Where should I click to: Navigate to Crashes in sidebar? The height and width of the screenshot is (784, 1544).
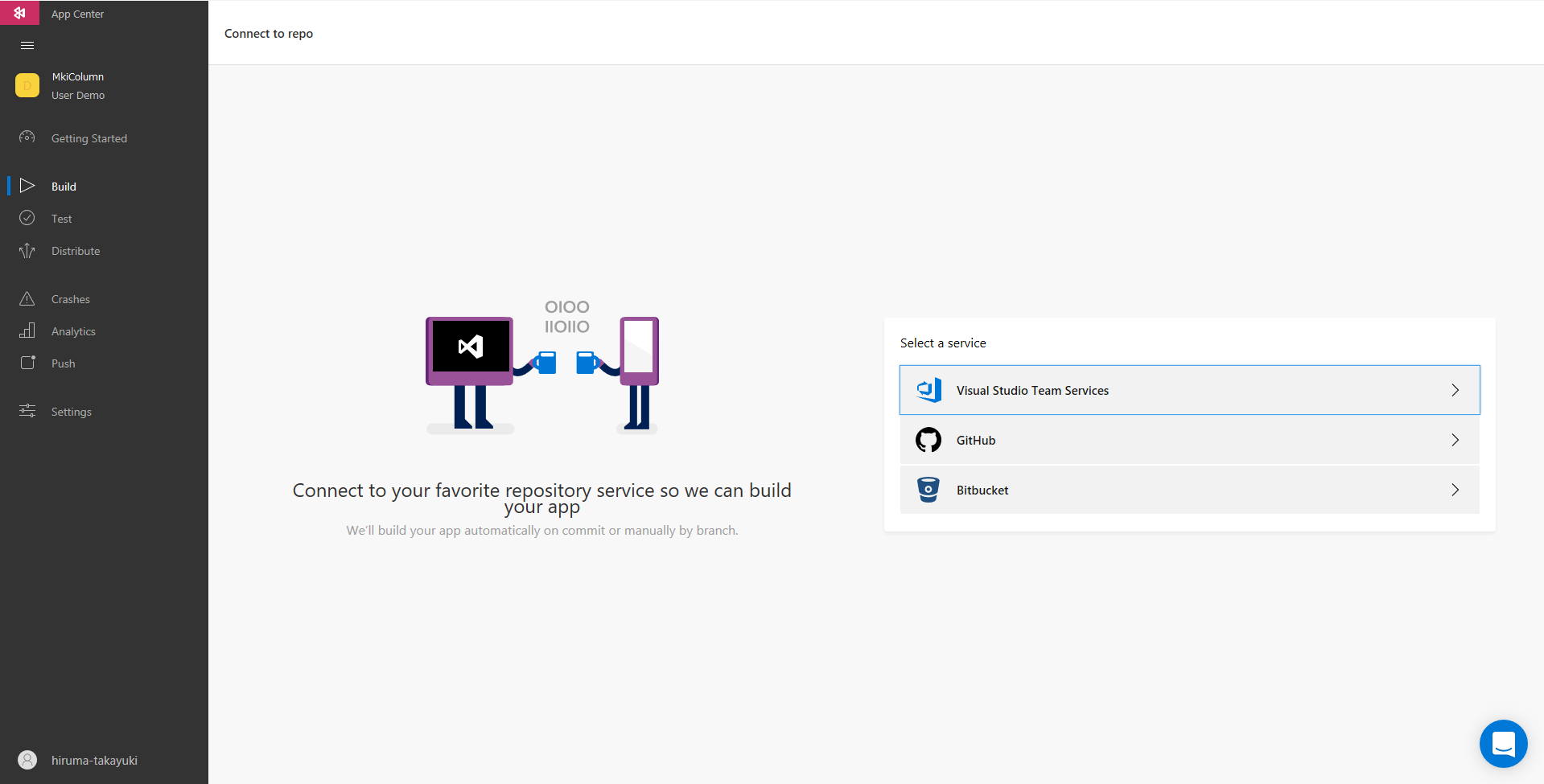coord(71,299)
